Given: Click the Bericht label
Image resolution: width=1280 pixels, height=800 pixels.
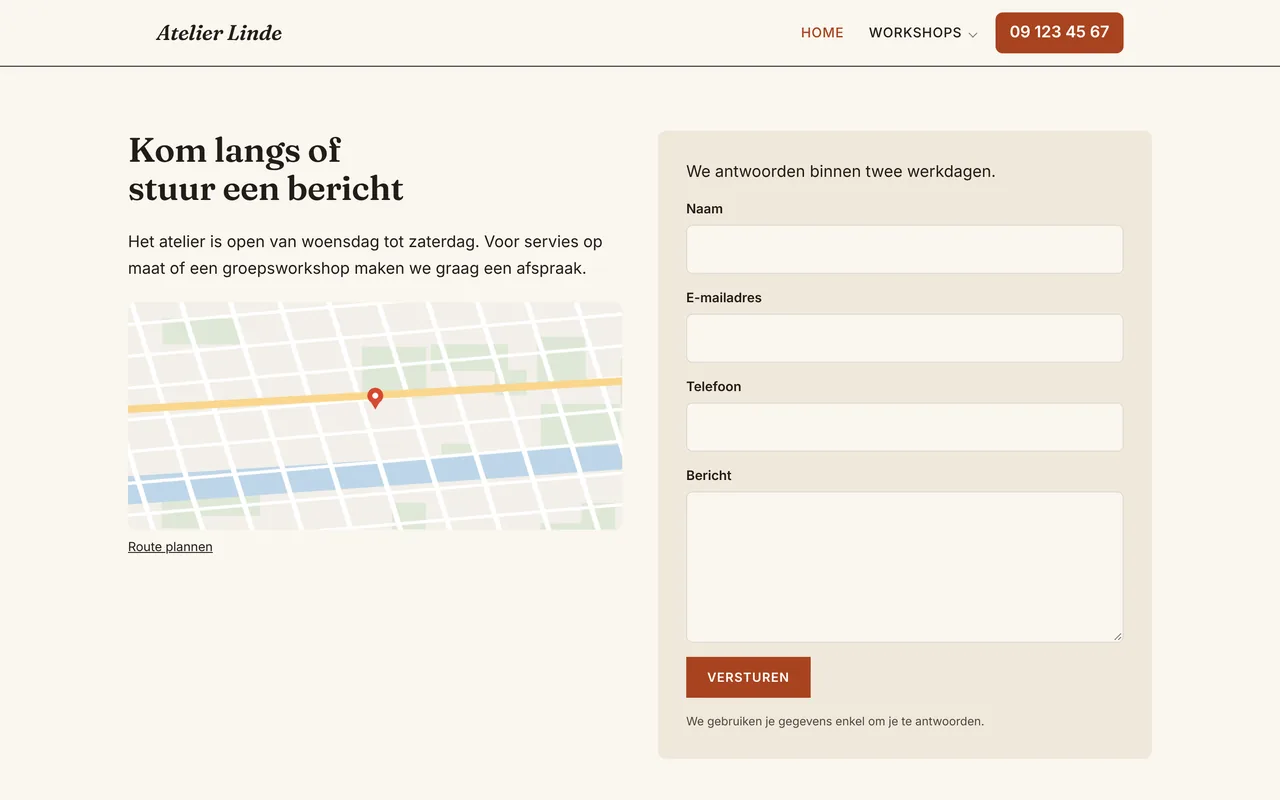Looking at the screenshot, I should [x=709, y=476].
